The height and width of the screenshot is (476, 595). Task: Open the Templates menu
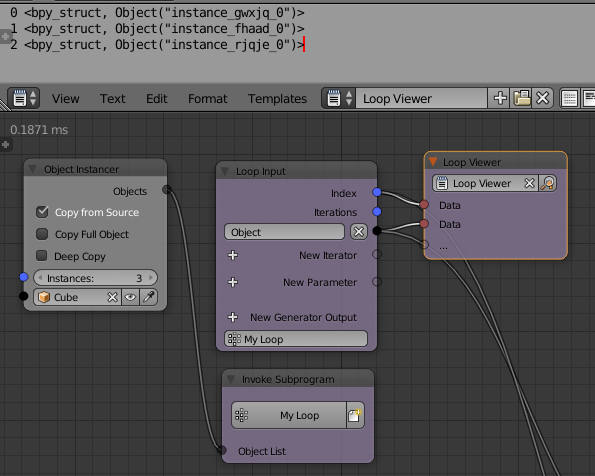click(277, 99)
